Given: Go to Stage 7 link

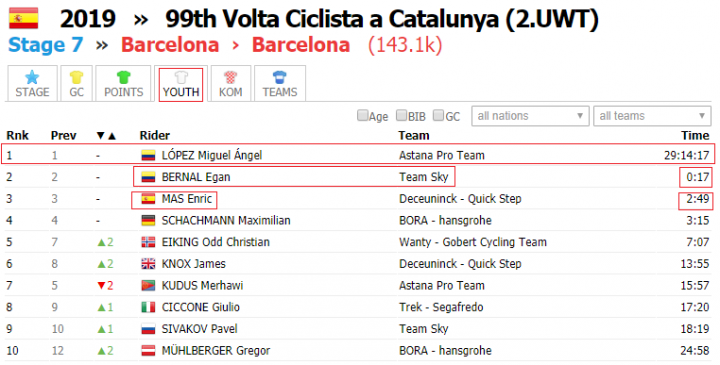Looking at the screenshot, I should (x=45, y=45).
